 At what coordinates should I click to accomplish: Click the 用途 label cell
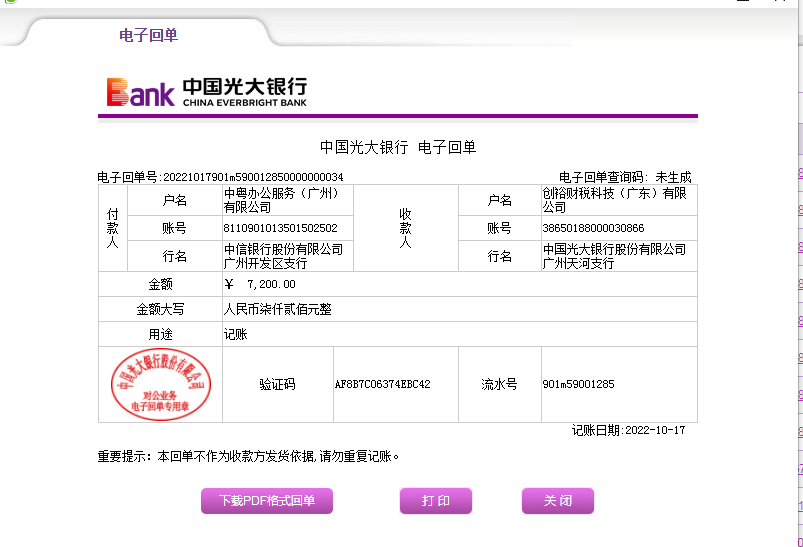click(x=160, y=334)
